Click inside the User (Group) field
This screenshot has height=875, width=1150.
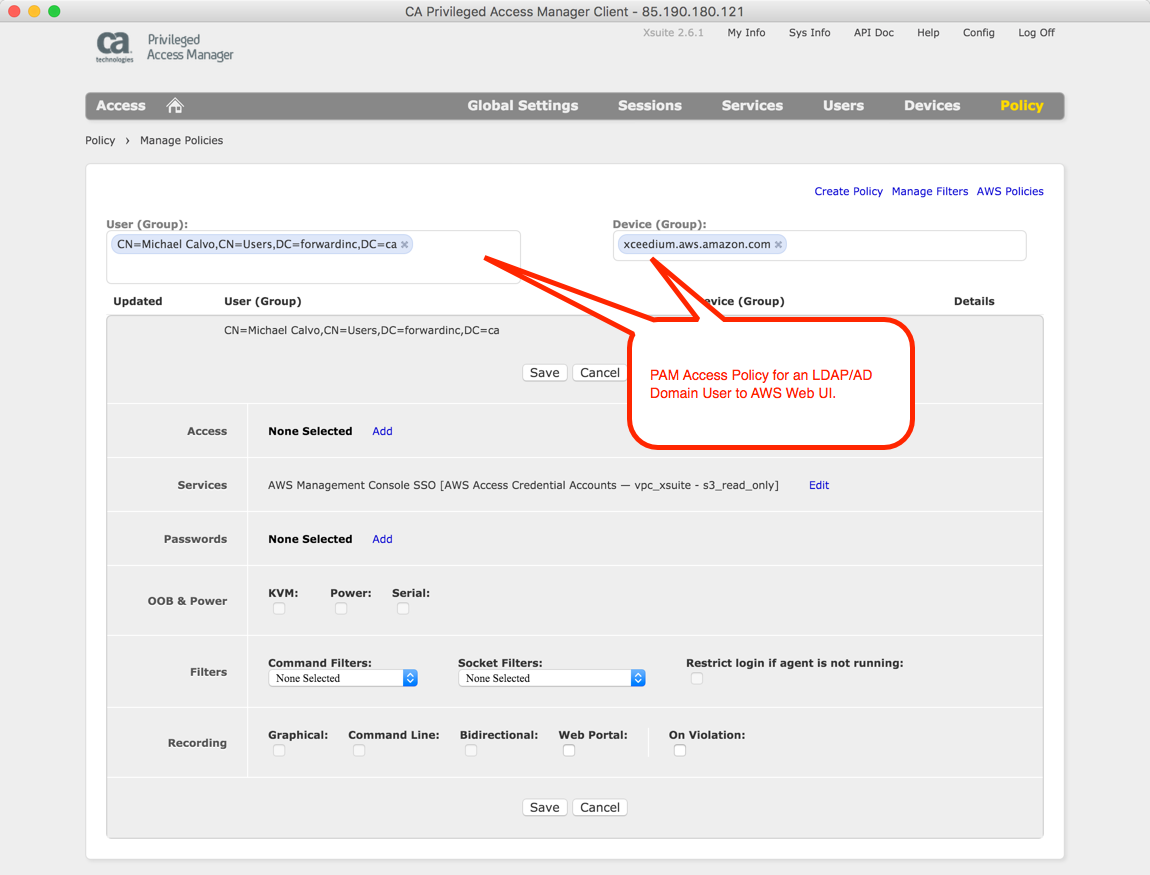[x=313, y=257]
